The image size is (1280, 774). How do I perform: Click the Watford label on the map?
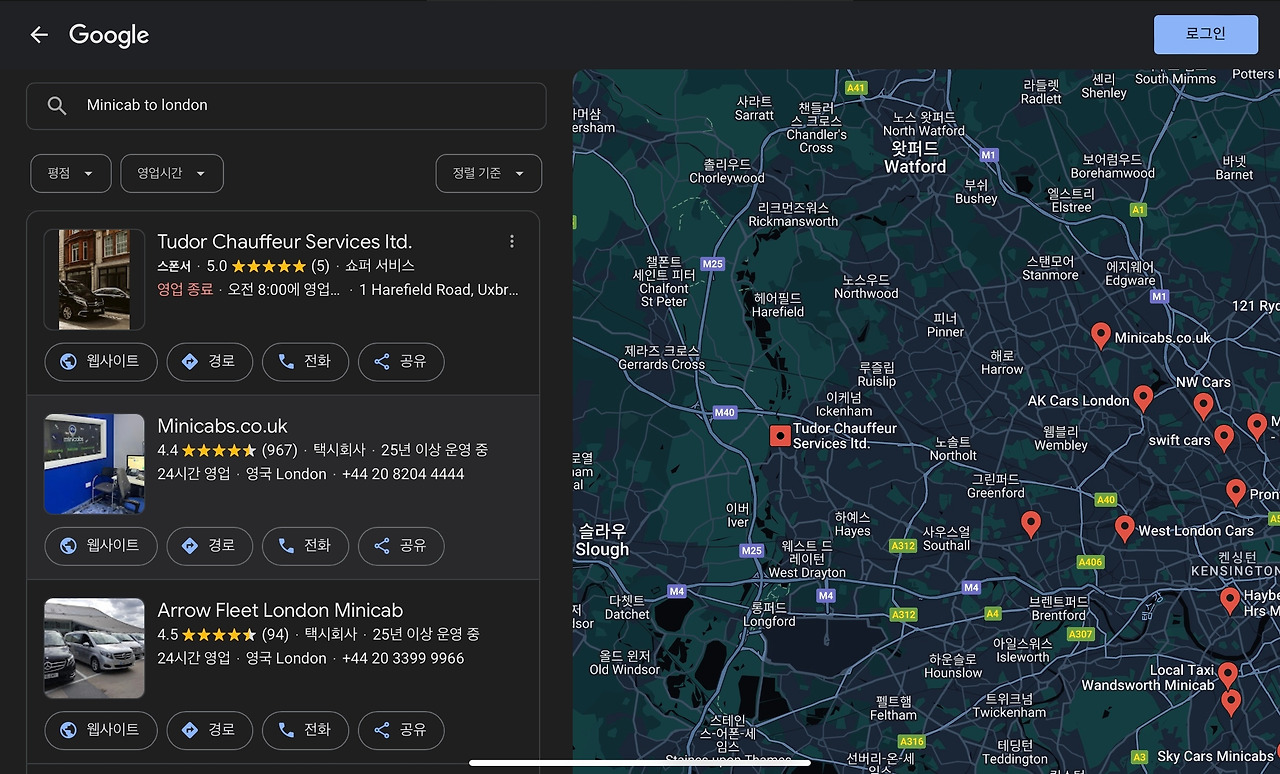tap(915, 158)
